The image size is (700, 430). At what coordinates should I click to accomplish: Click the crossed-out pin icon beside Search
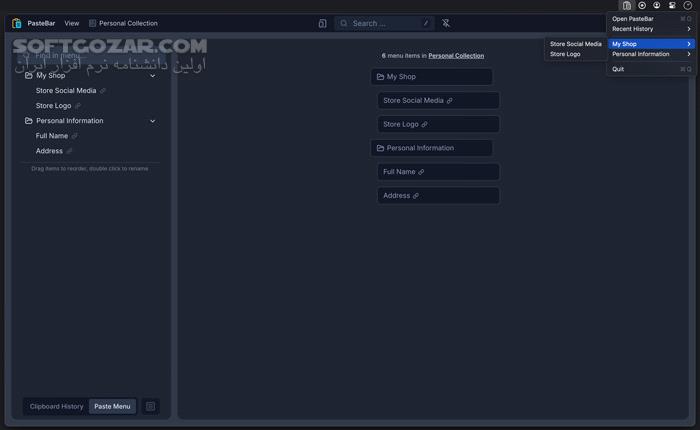tap(446, 23)
